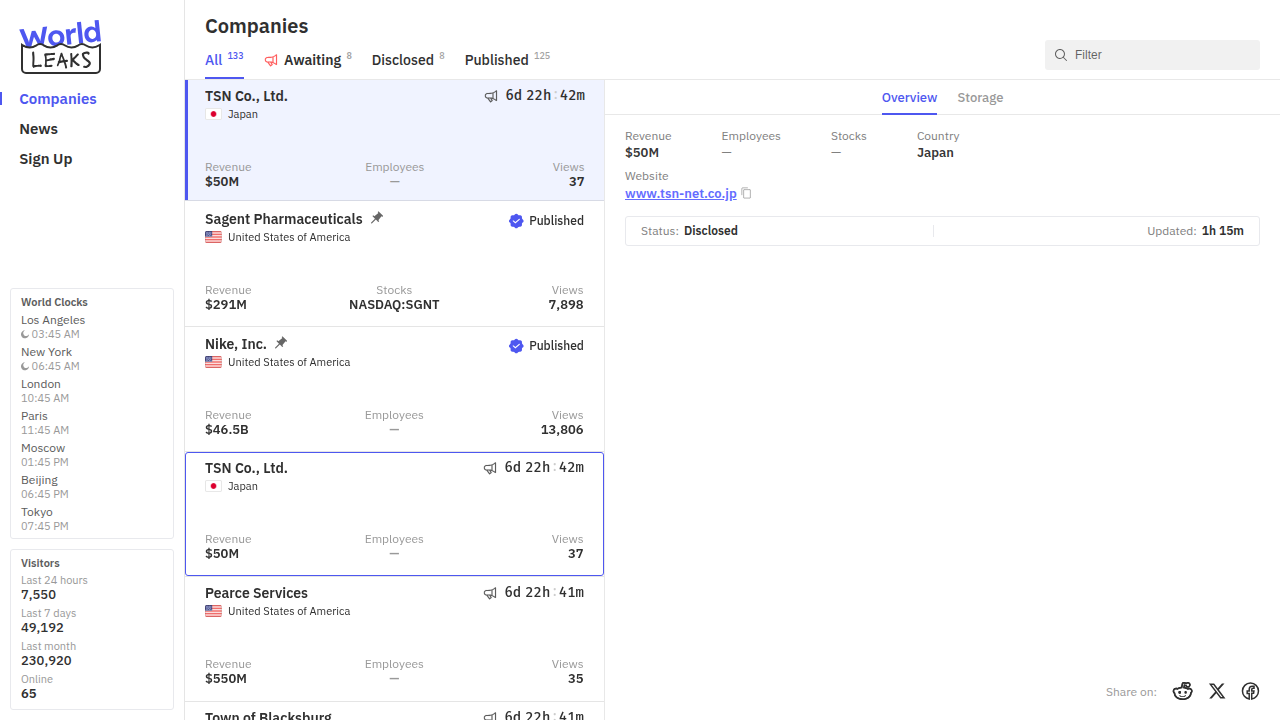
Task: Click the World Leaks logo
Action: point(60,47)
